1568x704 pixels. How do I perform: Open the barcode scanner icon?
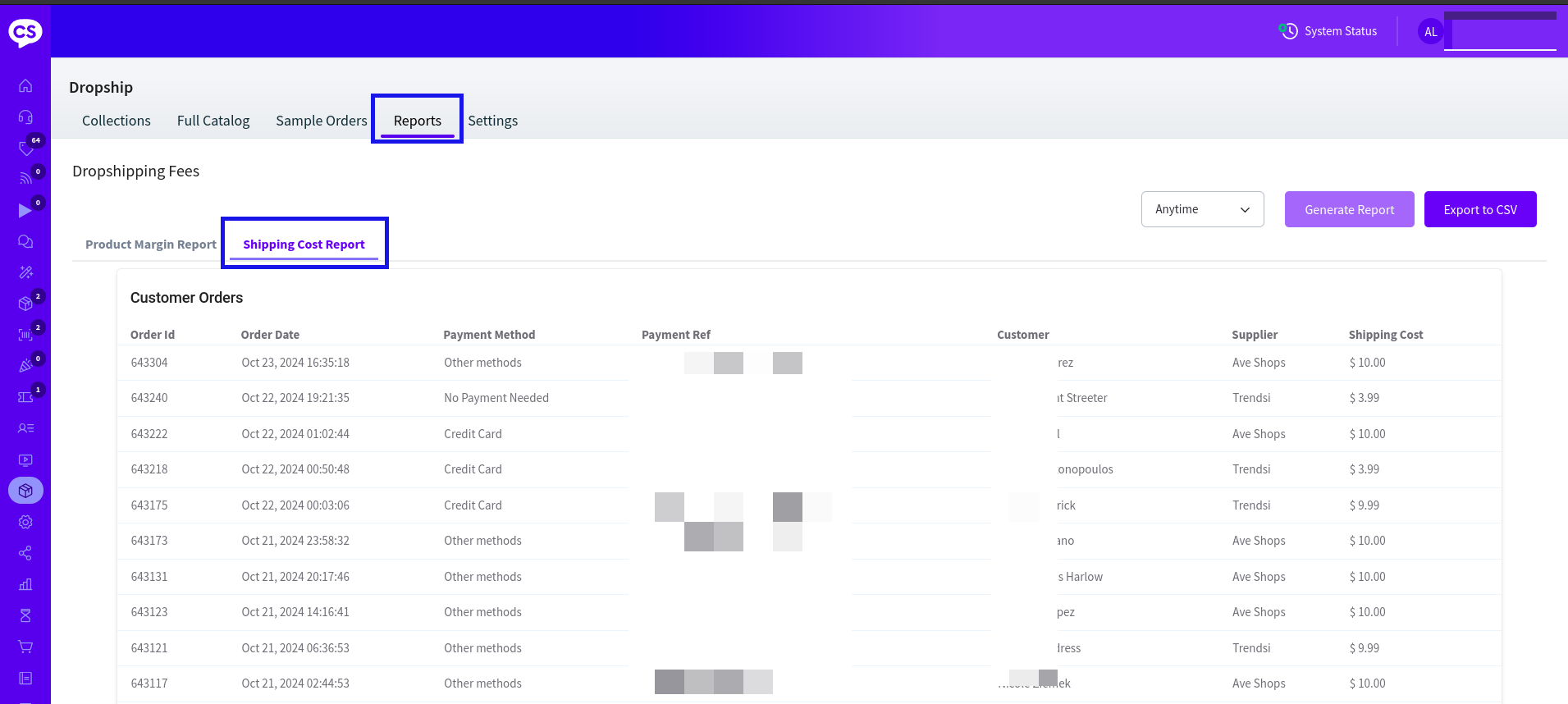pyautogui.click(x=25, y=335)
